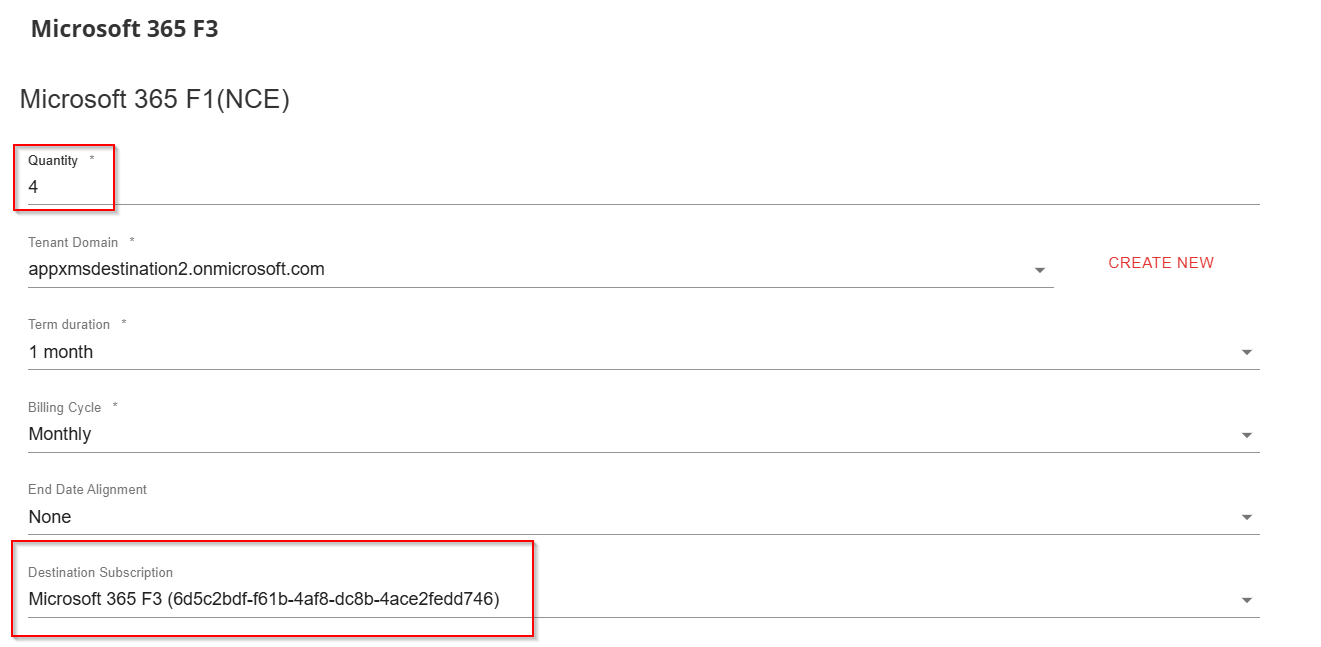Image resolution: width=1321 pixels, height=647 pixels.
Task: Click the Destination Subscription label
Action: [100, 573]
